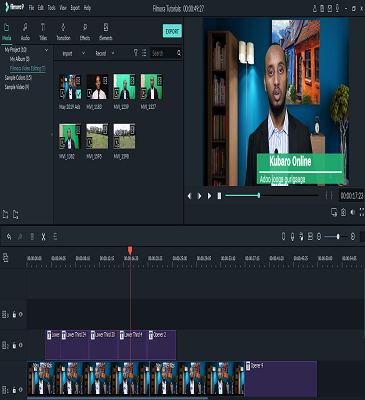Expand the Import dropdown arrow
The height and width of the screenshot is (400, 365).
83,53
